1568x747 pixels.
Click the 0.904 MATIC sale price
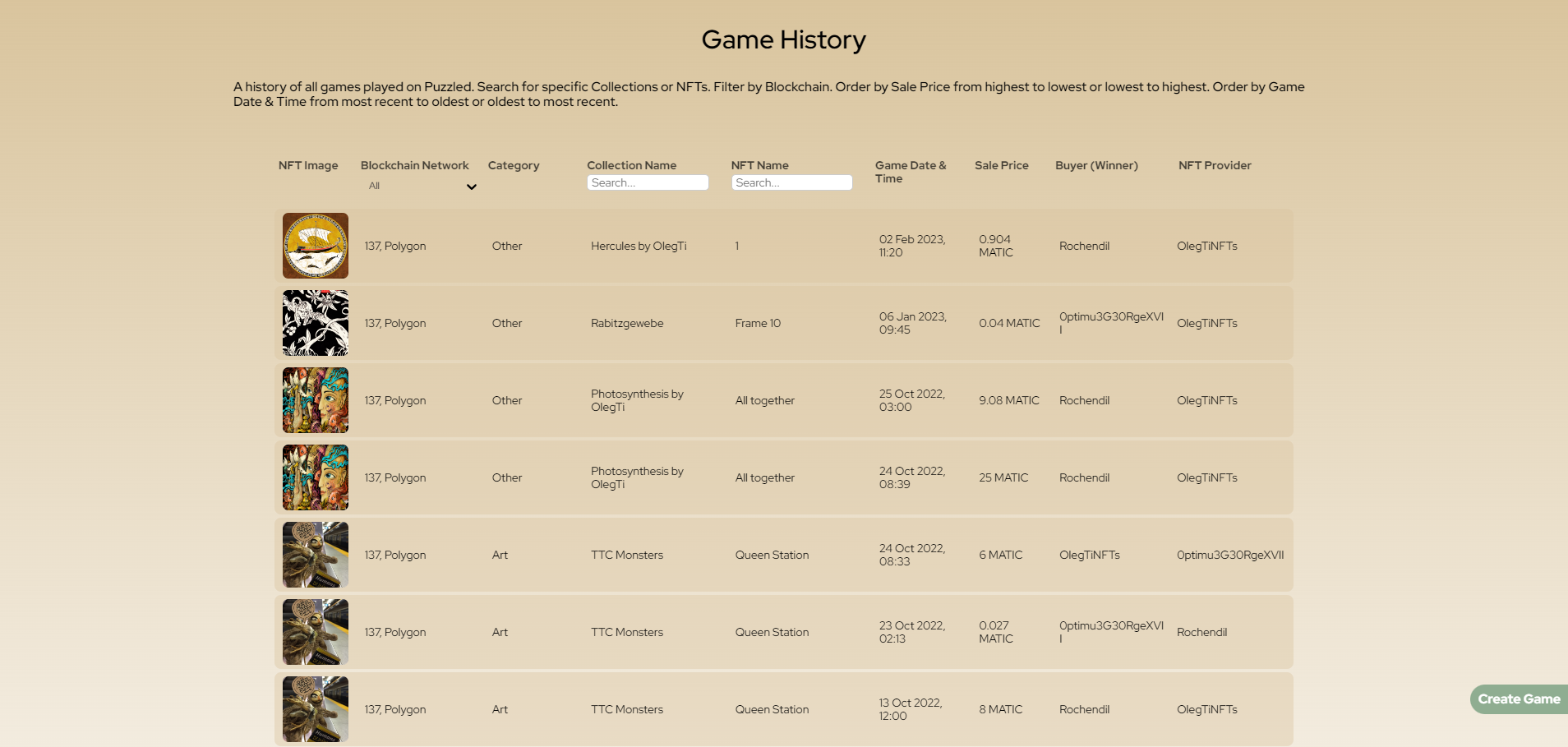[996, 246]
